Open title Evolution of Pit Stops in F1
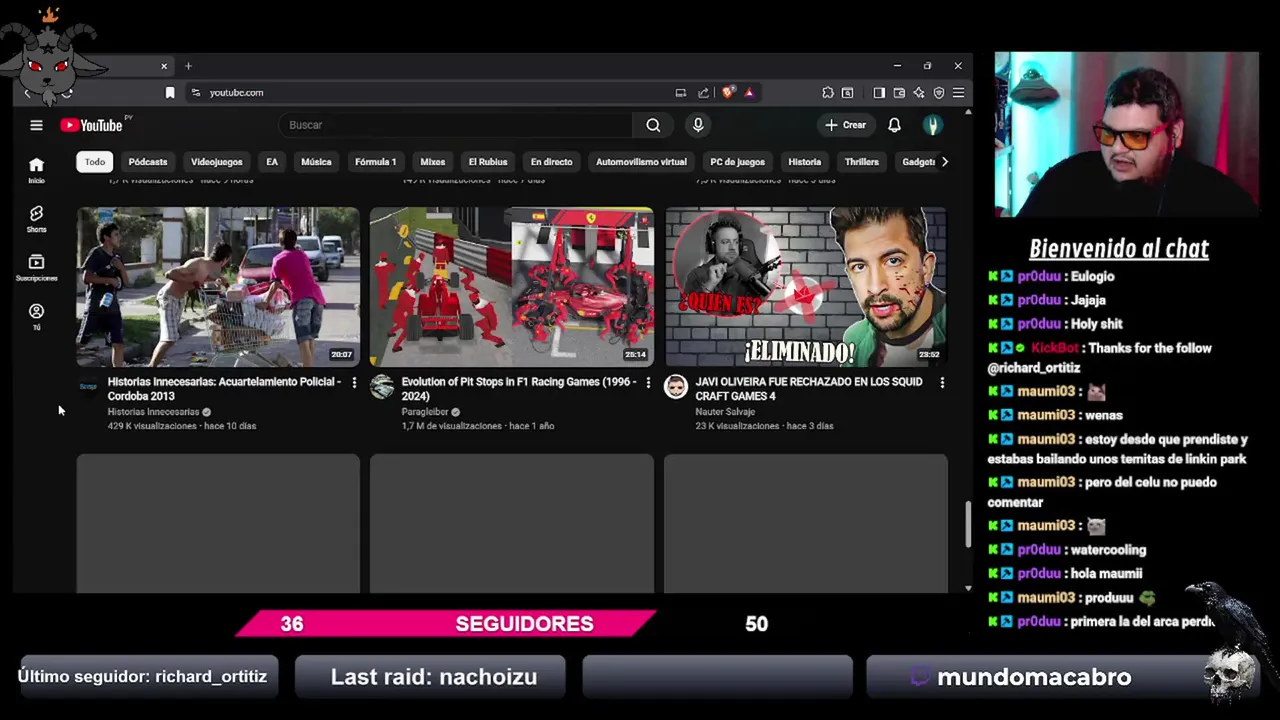 tap(518, 389)
